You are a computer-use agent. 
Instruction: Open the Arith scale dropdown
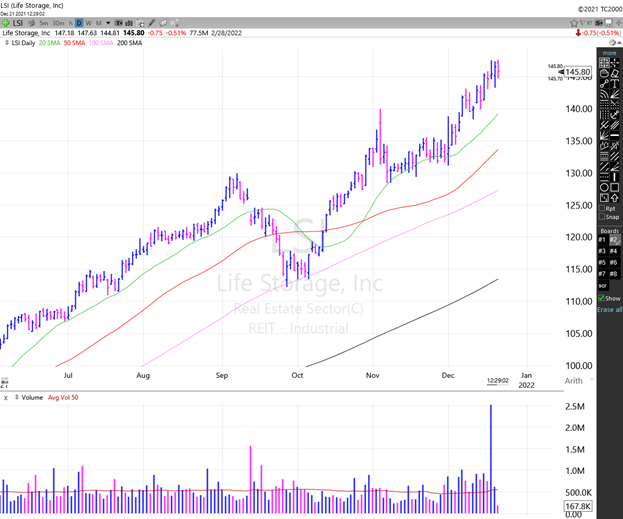pyautogui.click(x=579, y=381)
